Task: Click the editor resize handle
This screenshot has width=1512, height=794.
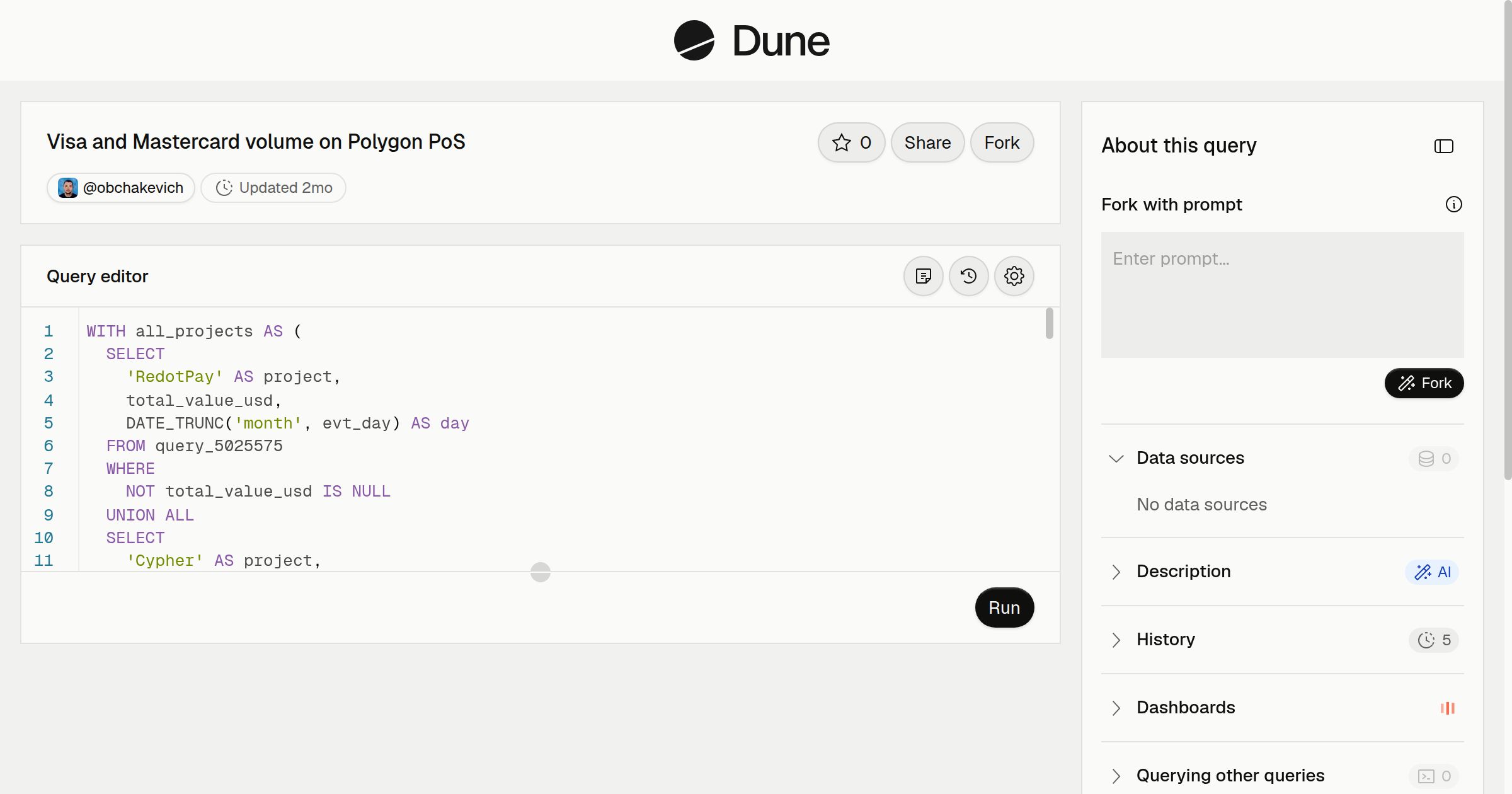Action: [541, 572]
